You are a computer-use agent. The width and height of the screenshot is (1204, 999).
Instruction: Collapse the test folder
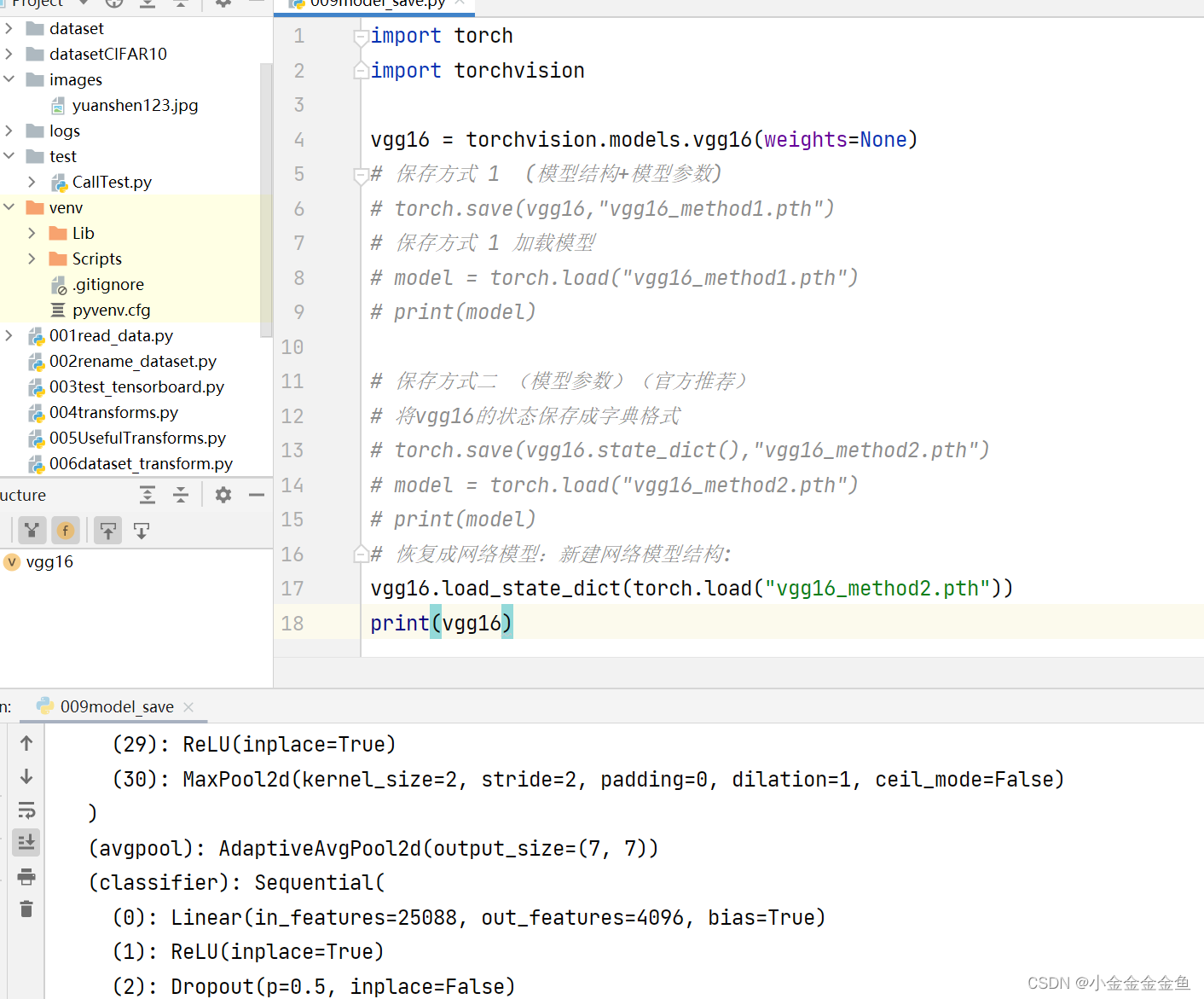pyautogui.click(x=9, y=156)
